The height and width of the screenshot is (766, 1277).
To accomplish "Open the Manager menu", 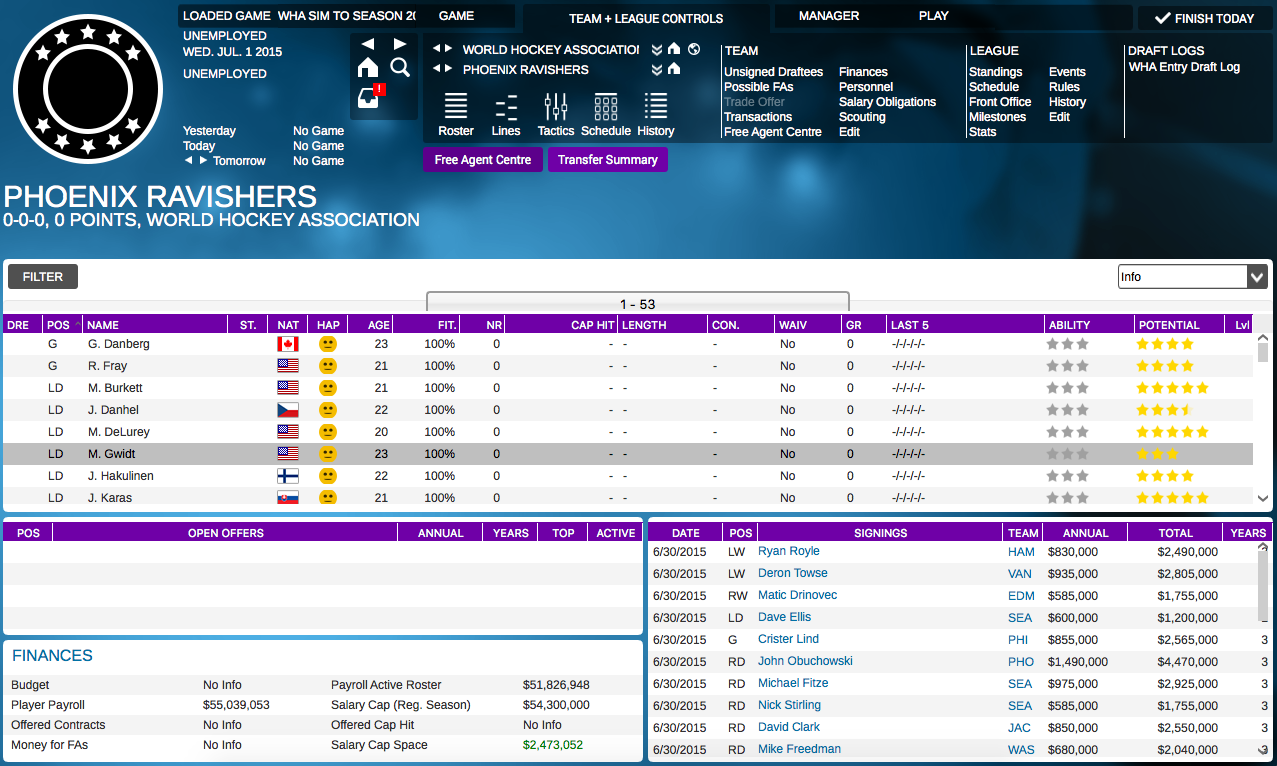I will click(829, 16).
